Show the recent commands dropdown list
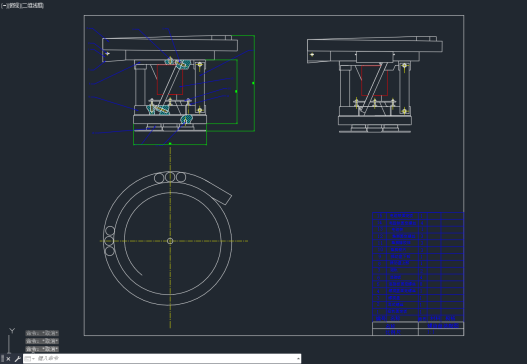Image resolution: width=527 pixels, height=364 pixels. coord(30,359)
